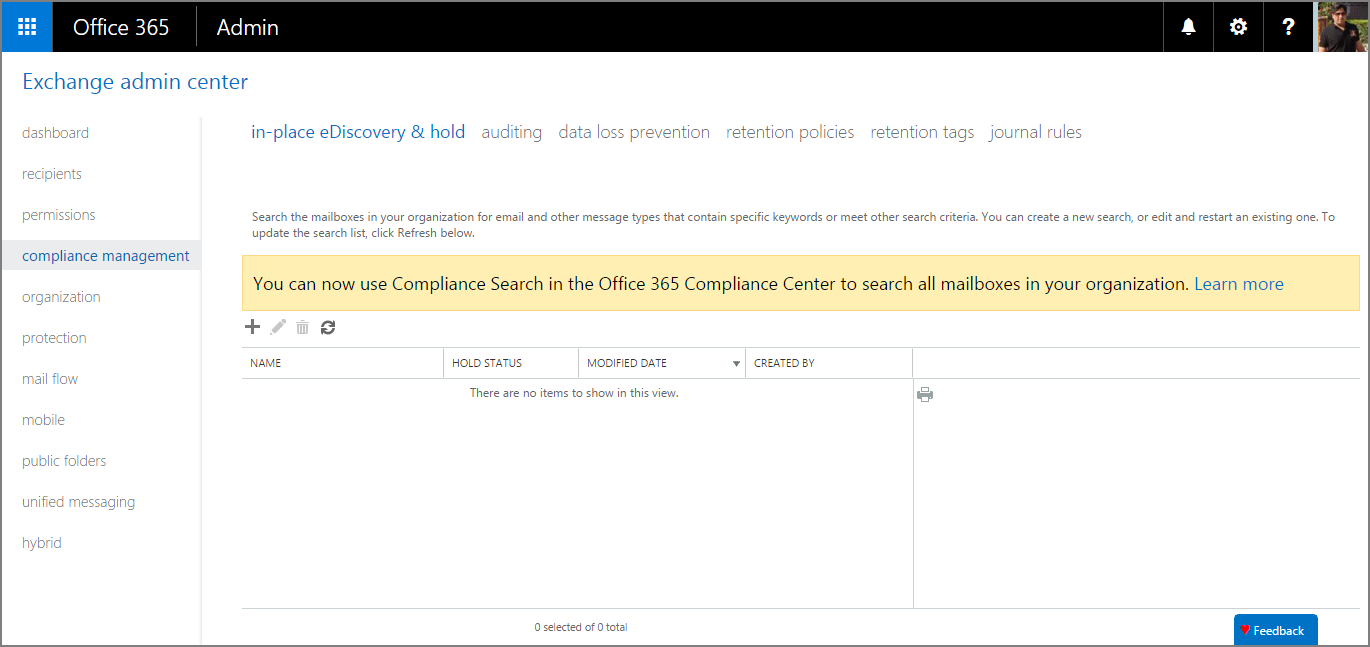Click the Admin header link
This screenshot has height=647, width=1370.
(x=247, y=27)
